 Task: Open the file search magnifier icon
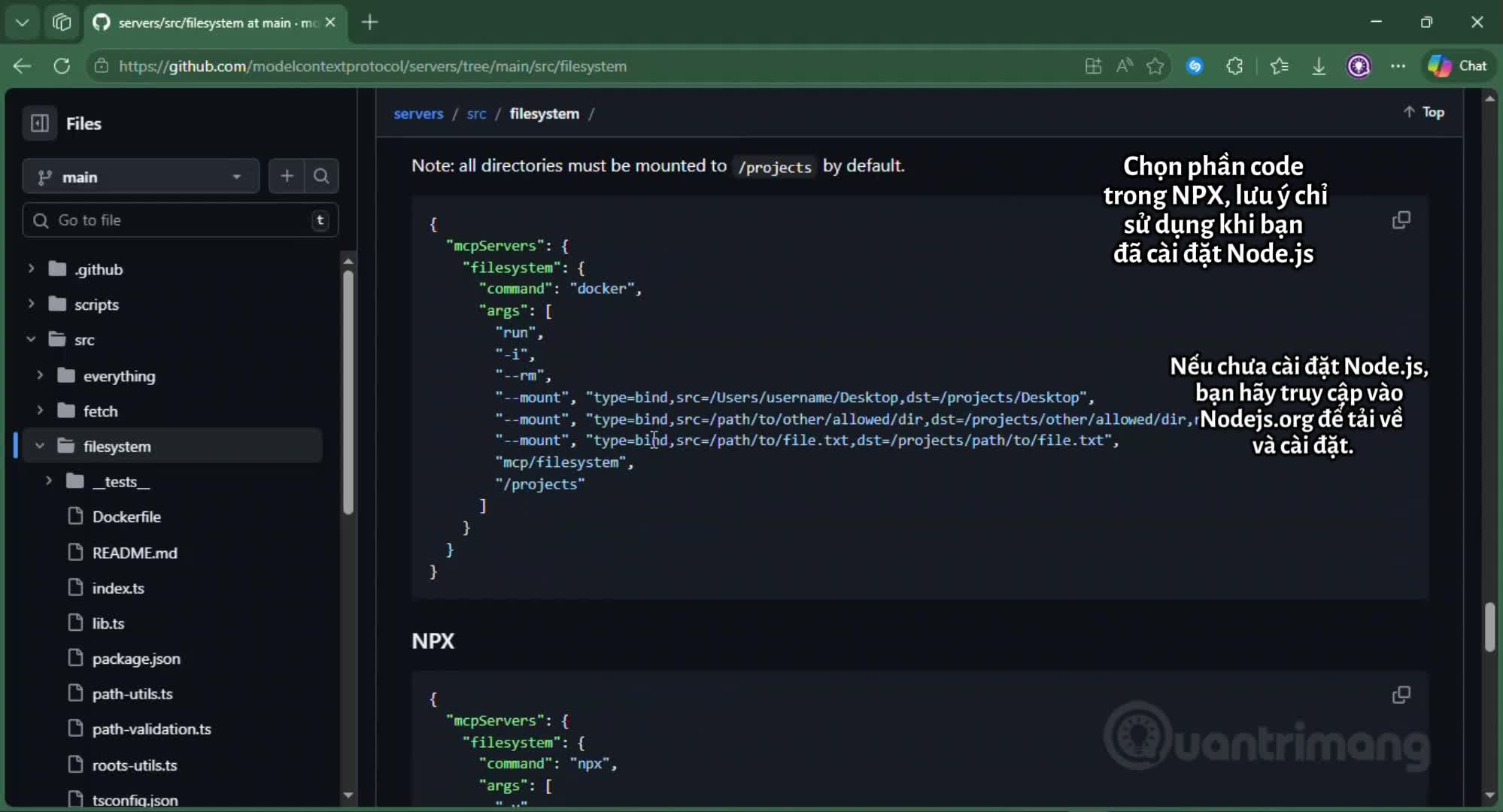[x=321, y=176]
